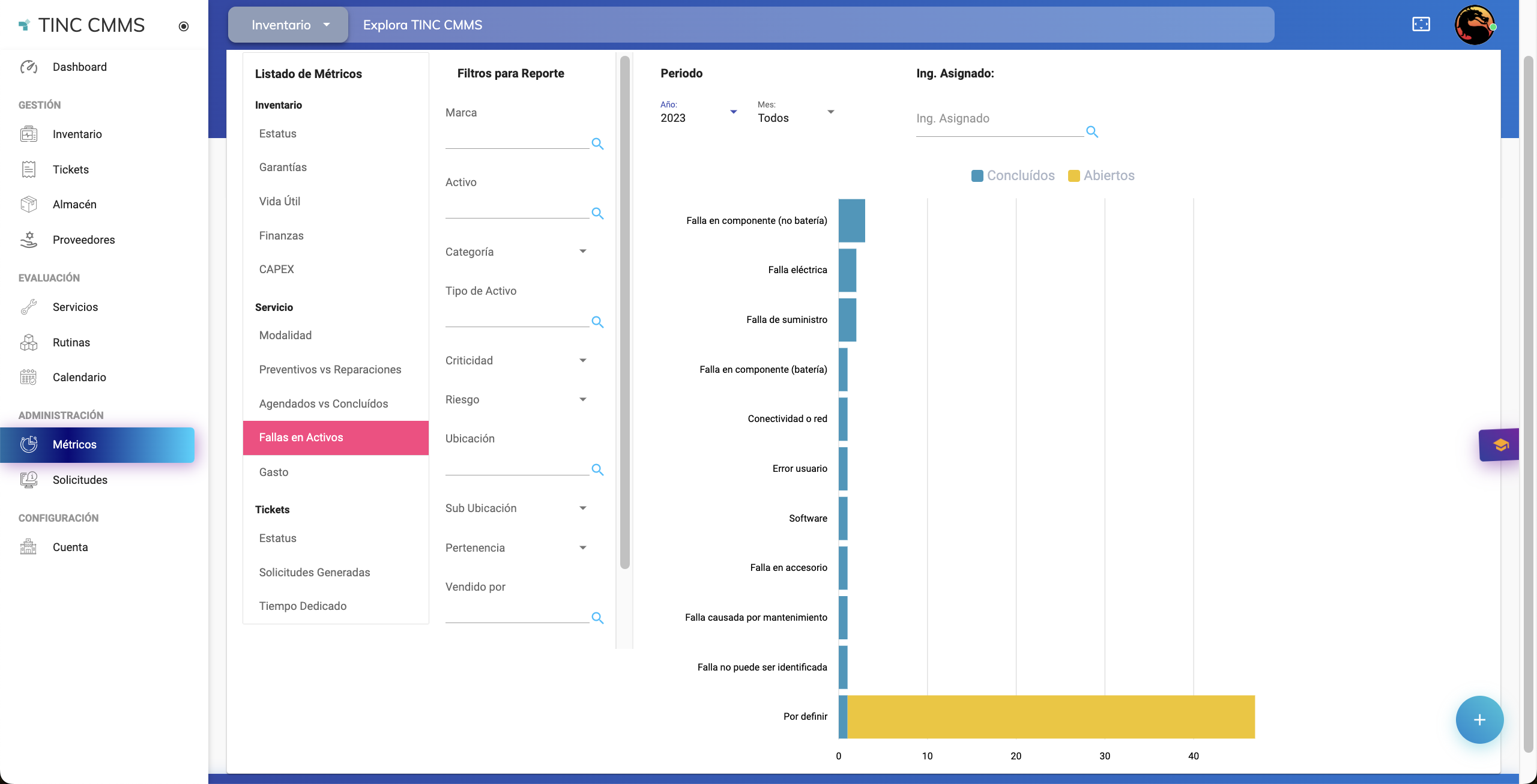Select Preventivos vs Reparaciones metric
Screen dimensions: 1537x784
pyautogui.click(x=330, y=369)
